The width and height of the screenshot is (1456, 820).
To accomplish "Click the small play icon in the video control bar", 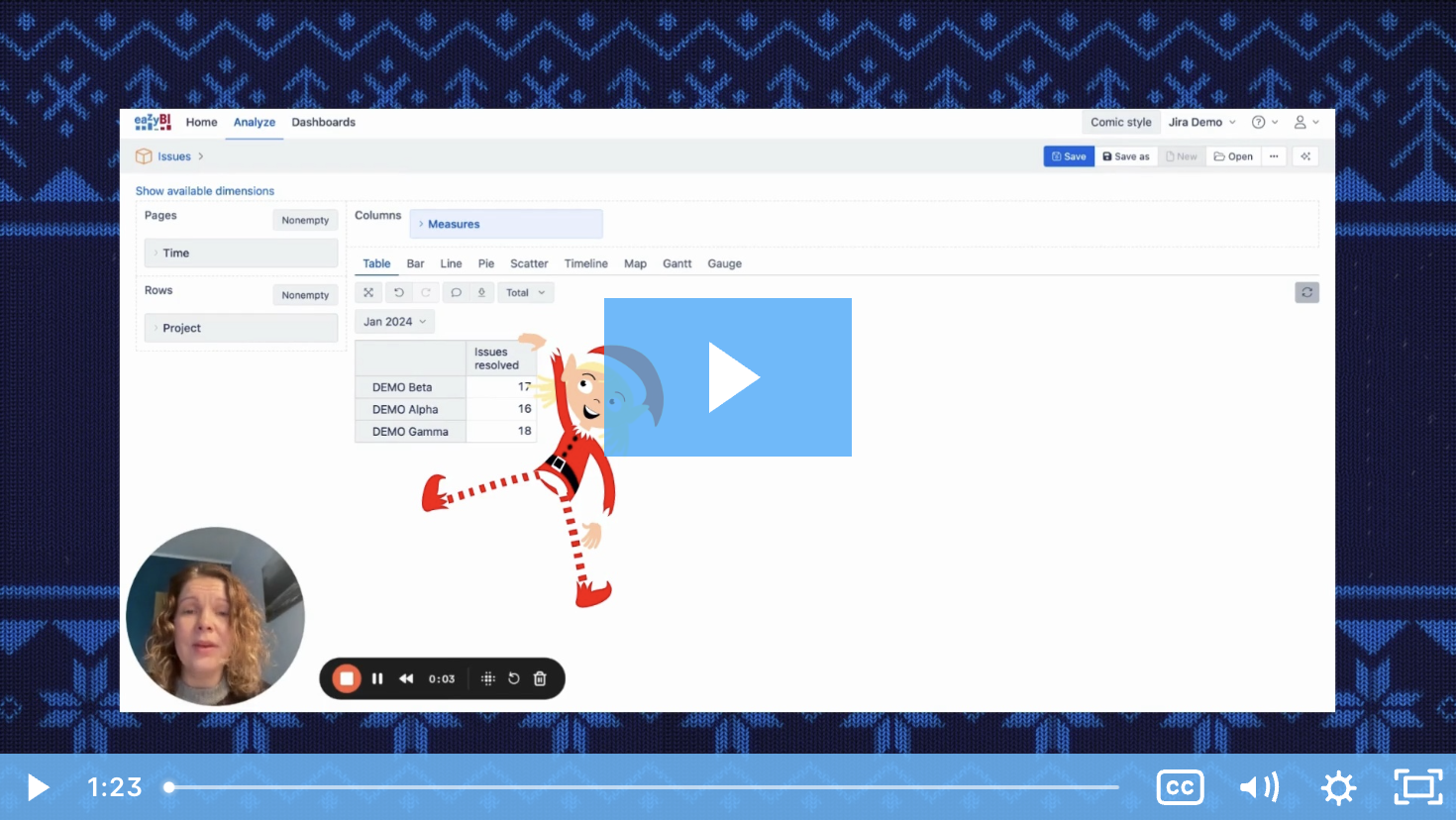I will [38, 787].
